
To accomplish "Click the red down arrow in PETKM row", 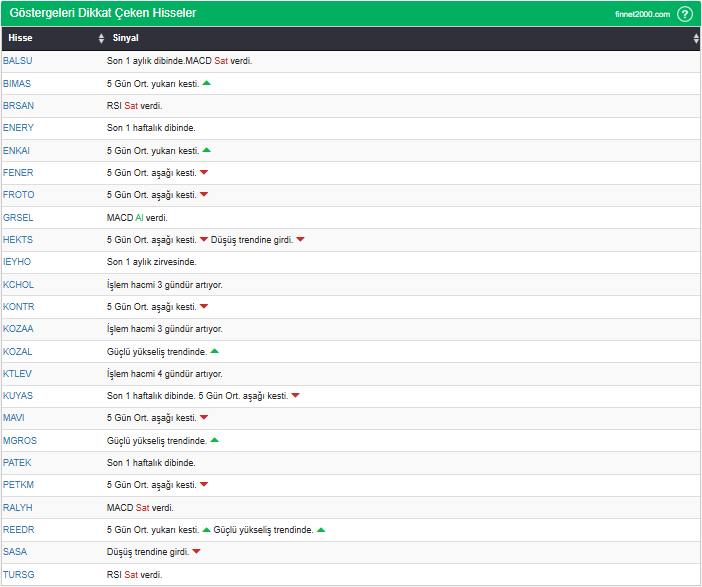I will [204, 485].
